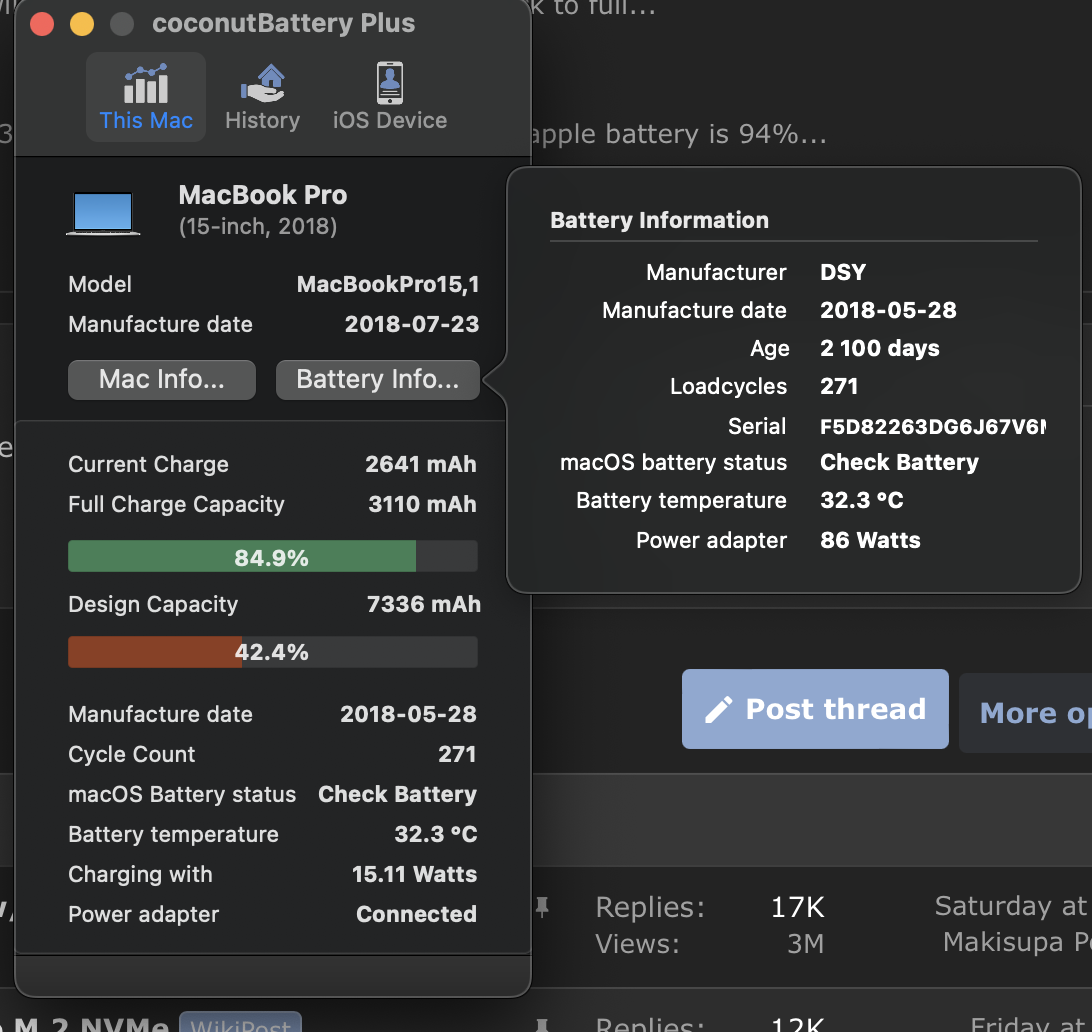1092x1032 pixels.
Task: Click the pencil icon on Post thread
Action: pos(719,710)
